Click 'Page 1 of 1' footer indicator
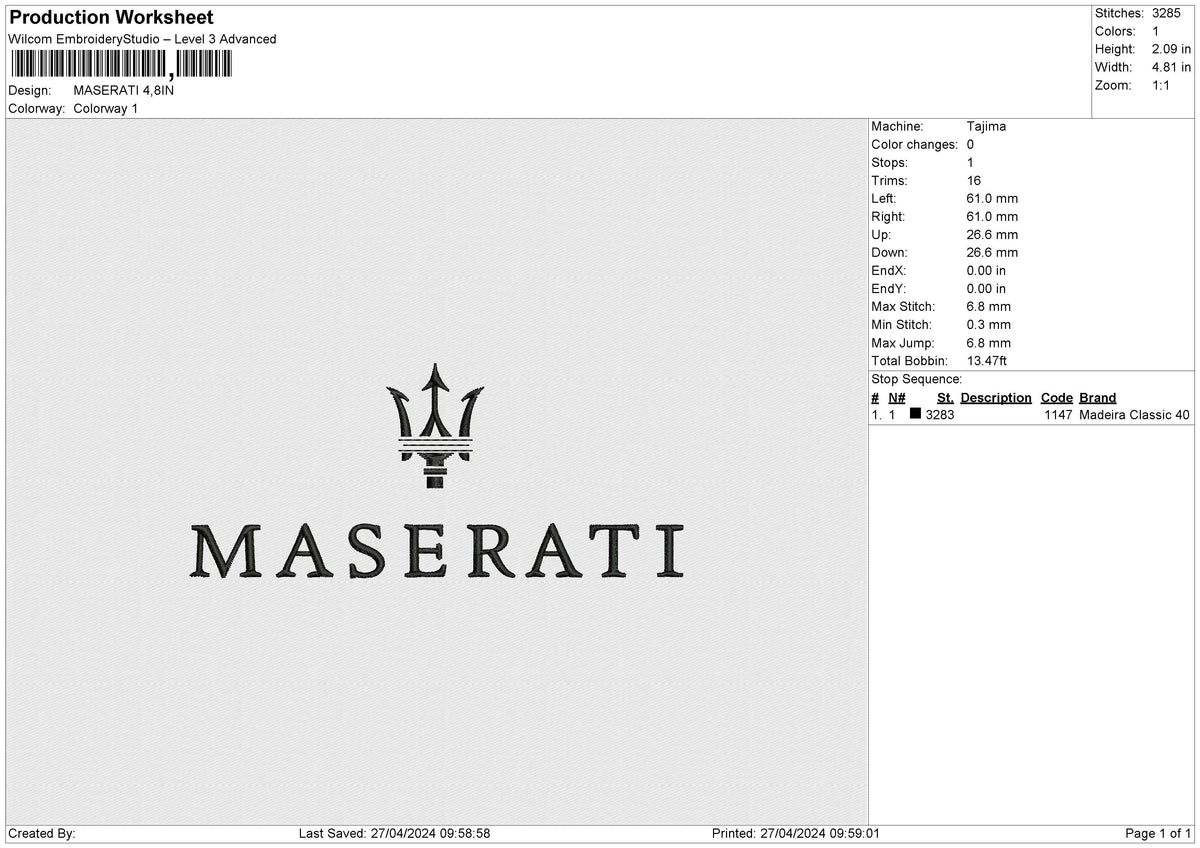Viewport: 1200px width, 848px height. 1158,833
